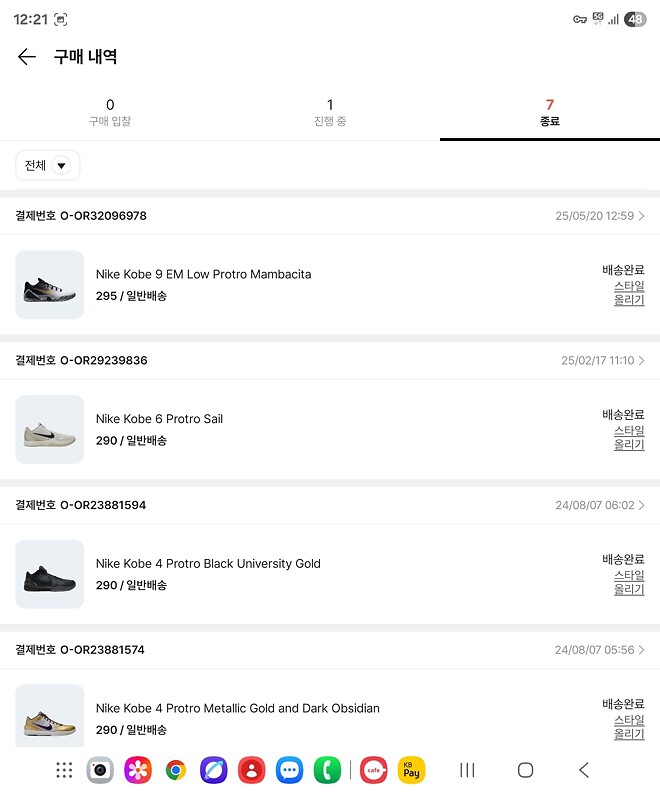Open the Samsung Internet browser icon

[x=213, y=770]
